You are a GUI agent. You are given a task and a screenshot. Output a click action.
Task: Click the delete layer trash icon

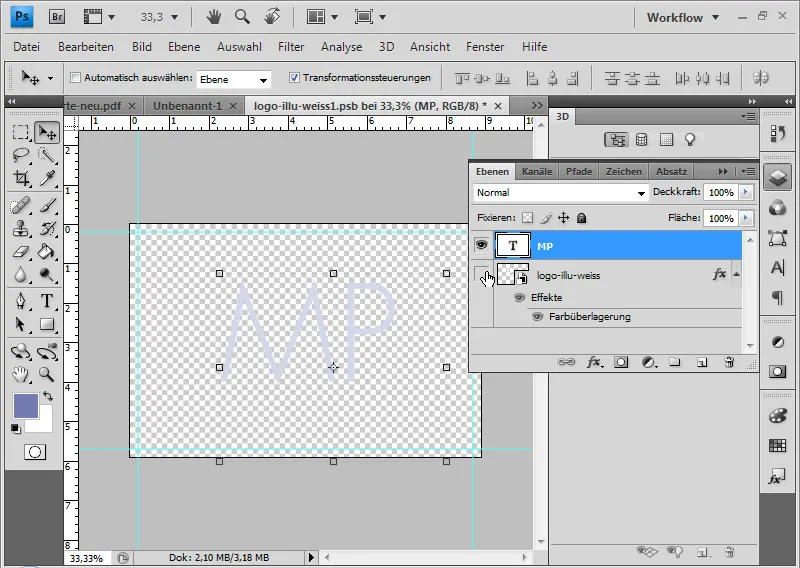coord(729,362)
